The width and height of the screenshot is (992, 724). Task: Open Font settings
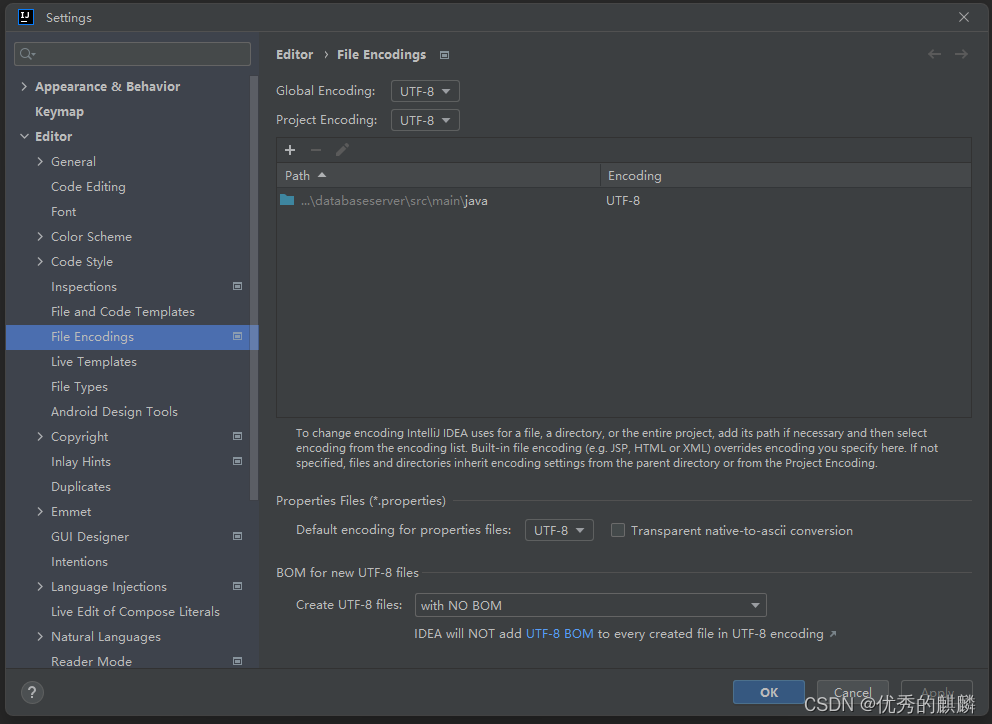pyautogui.click(x=63, y=212)
